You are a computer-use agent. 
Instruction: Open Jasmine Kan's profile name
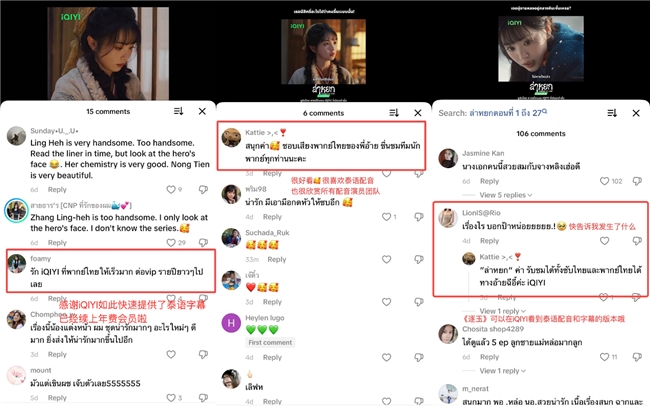click(483, 153)
